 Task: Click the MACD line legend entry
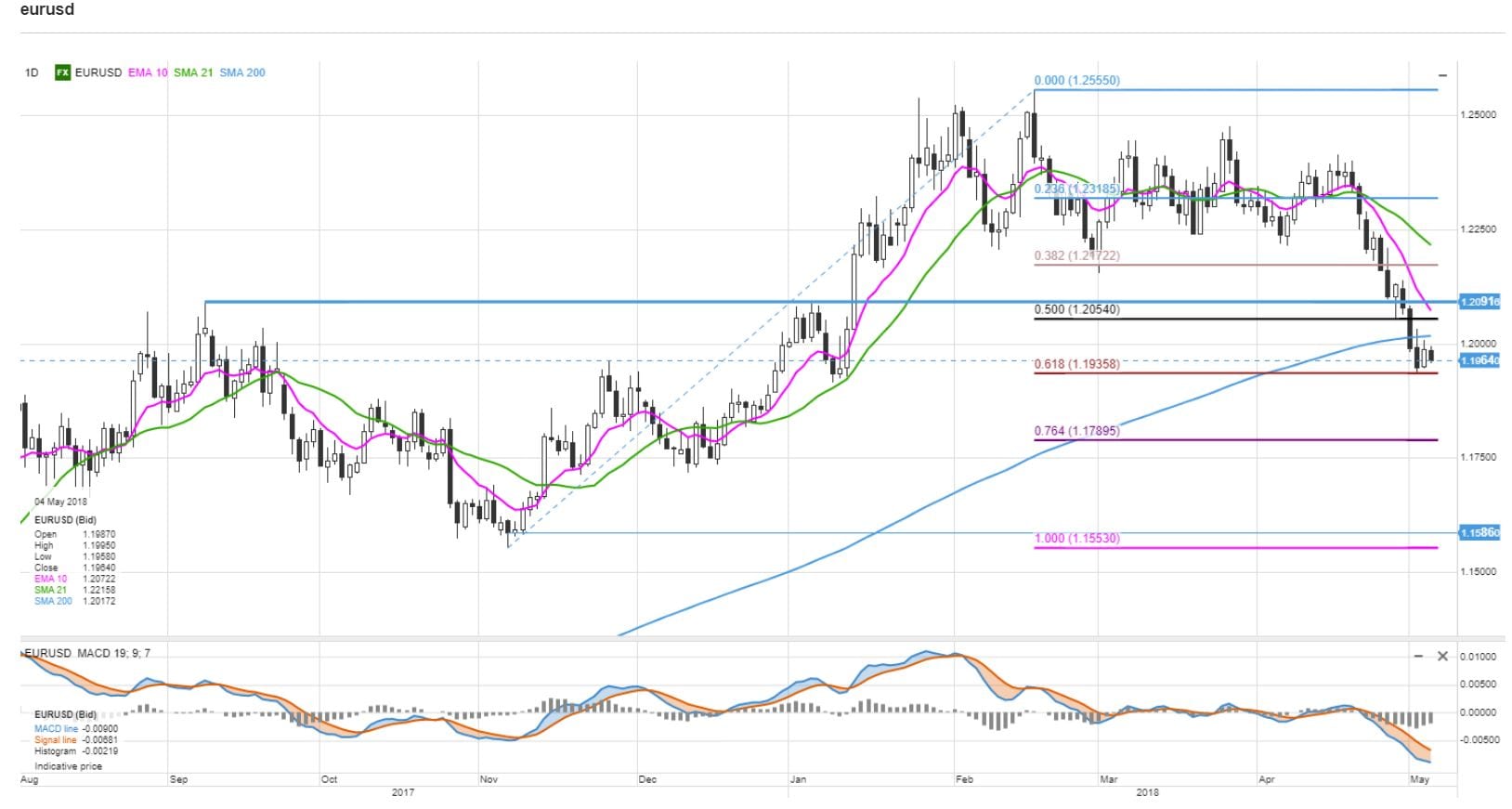pyautogui.click(x=56, y=729)
